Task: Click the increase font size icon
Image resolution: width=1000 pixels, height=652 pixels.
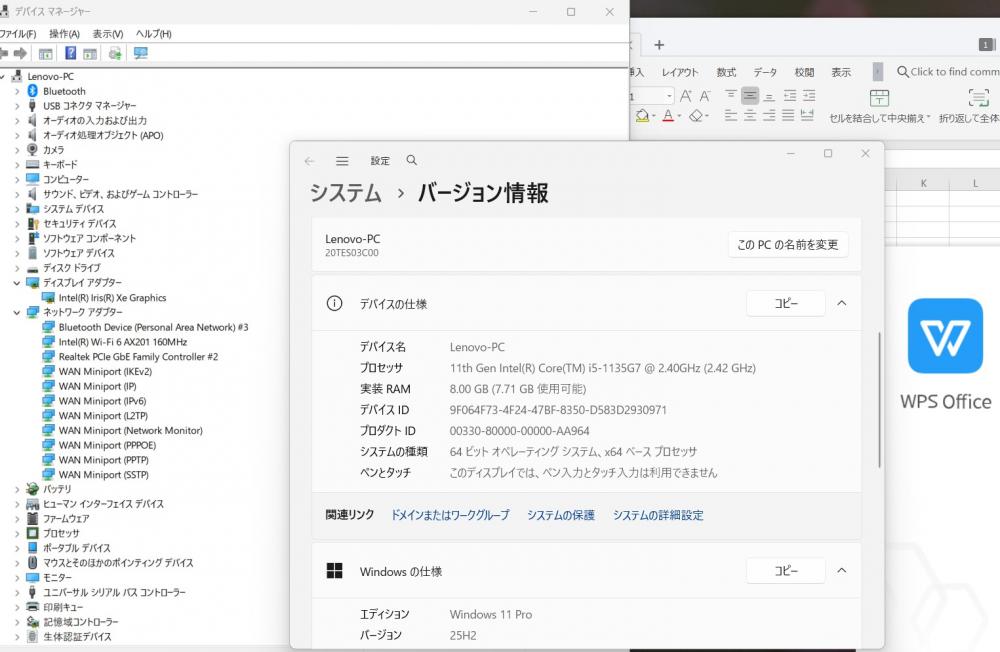Action: pos(686,96)
